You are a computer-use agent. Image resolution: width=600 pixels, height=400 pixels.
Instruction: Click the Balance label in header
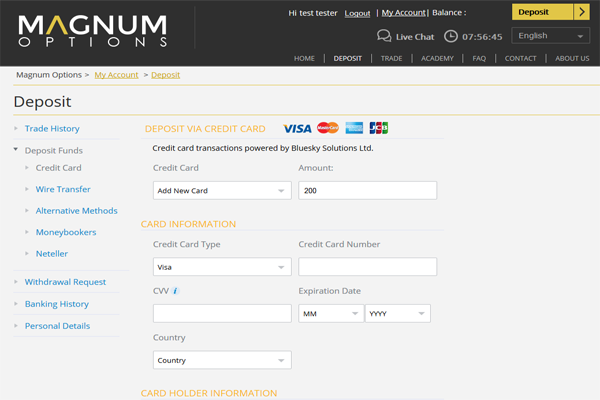449,13
